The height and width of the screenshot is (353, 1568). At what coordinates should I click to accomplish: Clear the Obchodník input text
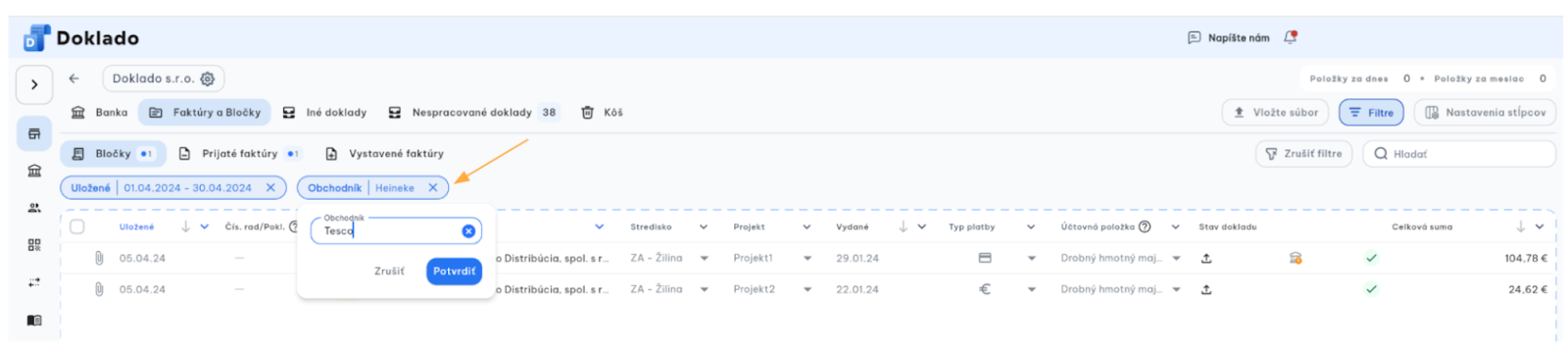pyautogui.click(x=468, y=231)
